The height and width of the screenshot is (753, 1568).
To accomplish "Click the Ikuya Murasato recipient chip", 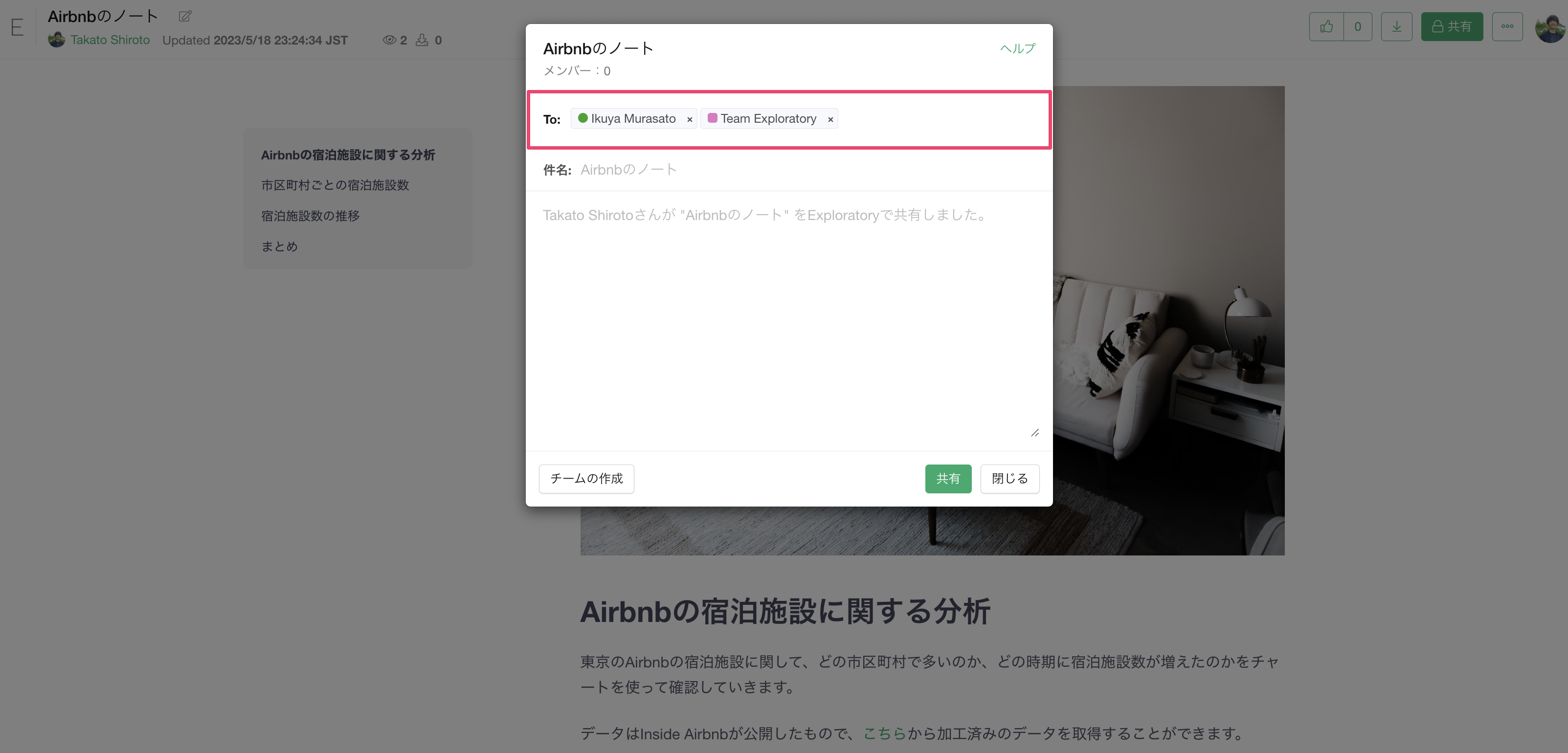I will pyautogui.click(x=634, y=119).
